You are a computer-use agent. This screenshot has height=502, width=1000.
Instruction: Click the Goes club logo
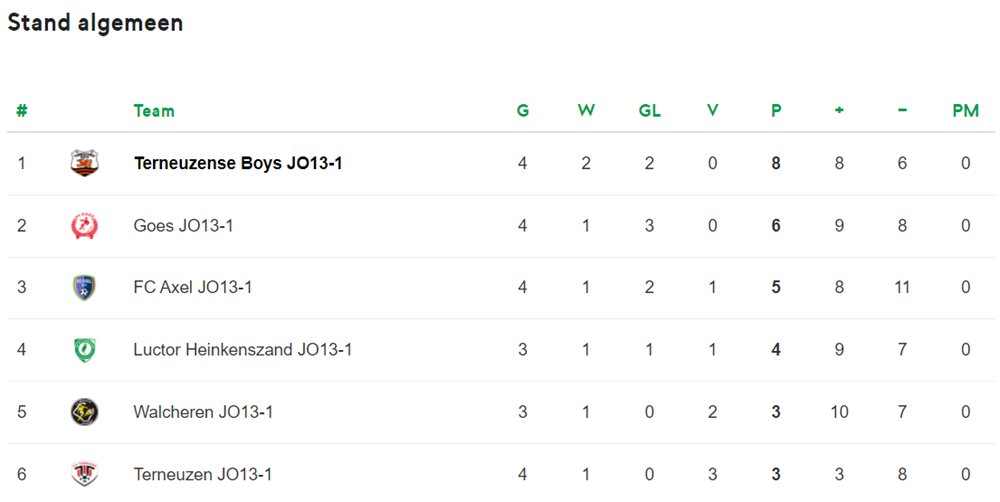pos(84,226)
